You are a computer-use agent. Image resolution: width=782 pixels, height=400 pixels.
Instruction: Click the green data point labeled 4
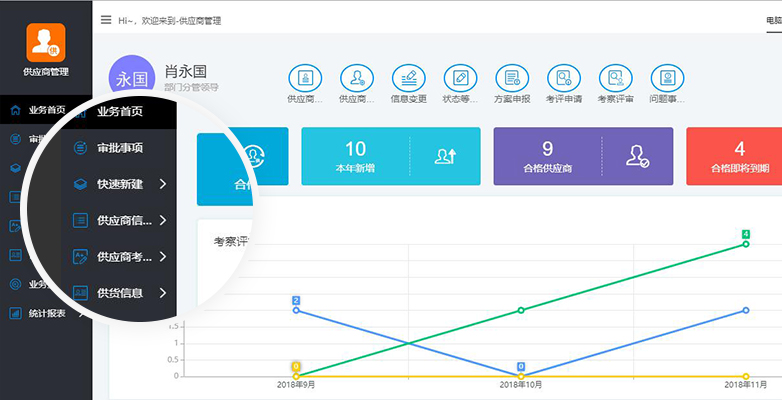[x=746, y=244]
